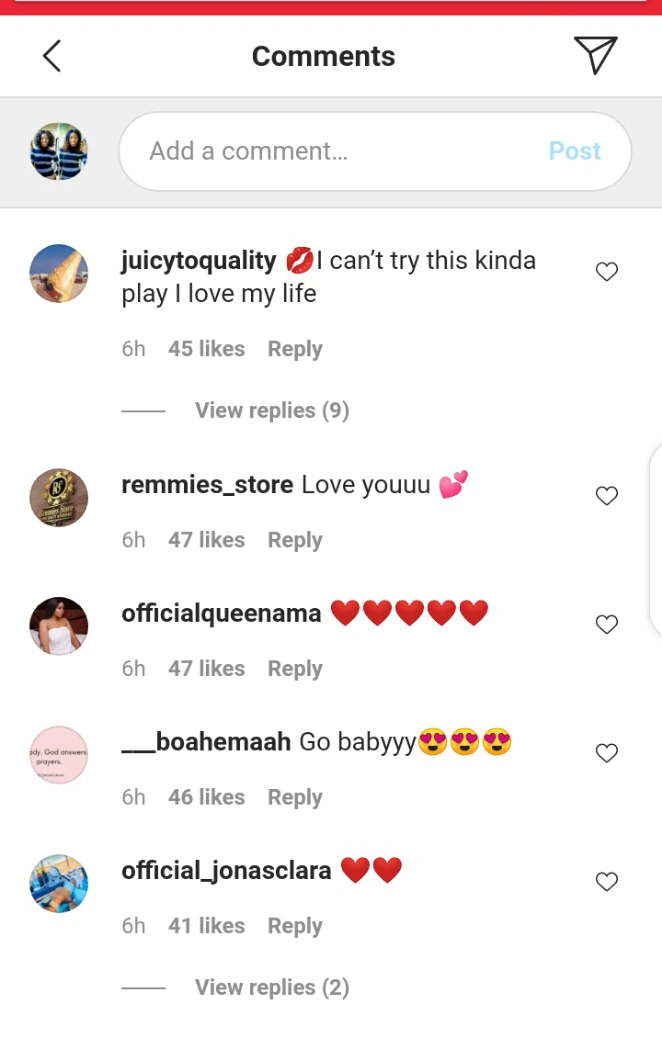Reply to juicytoquality's comment
662x1037 pixels.
(294, 349)
